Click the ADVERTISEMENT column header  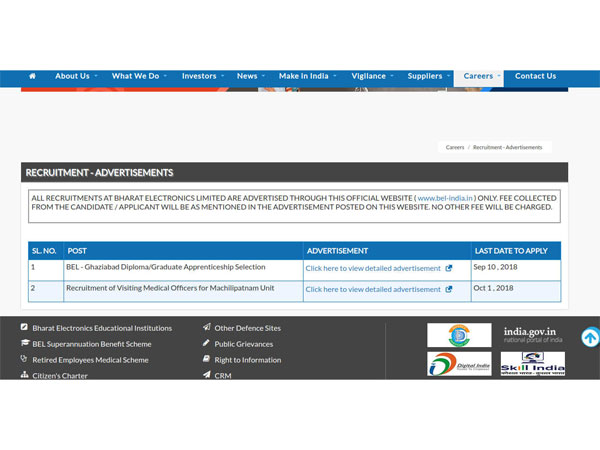[387, 251]
